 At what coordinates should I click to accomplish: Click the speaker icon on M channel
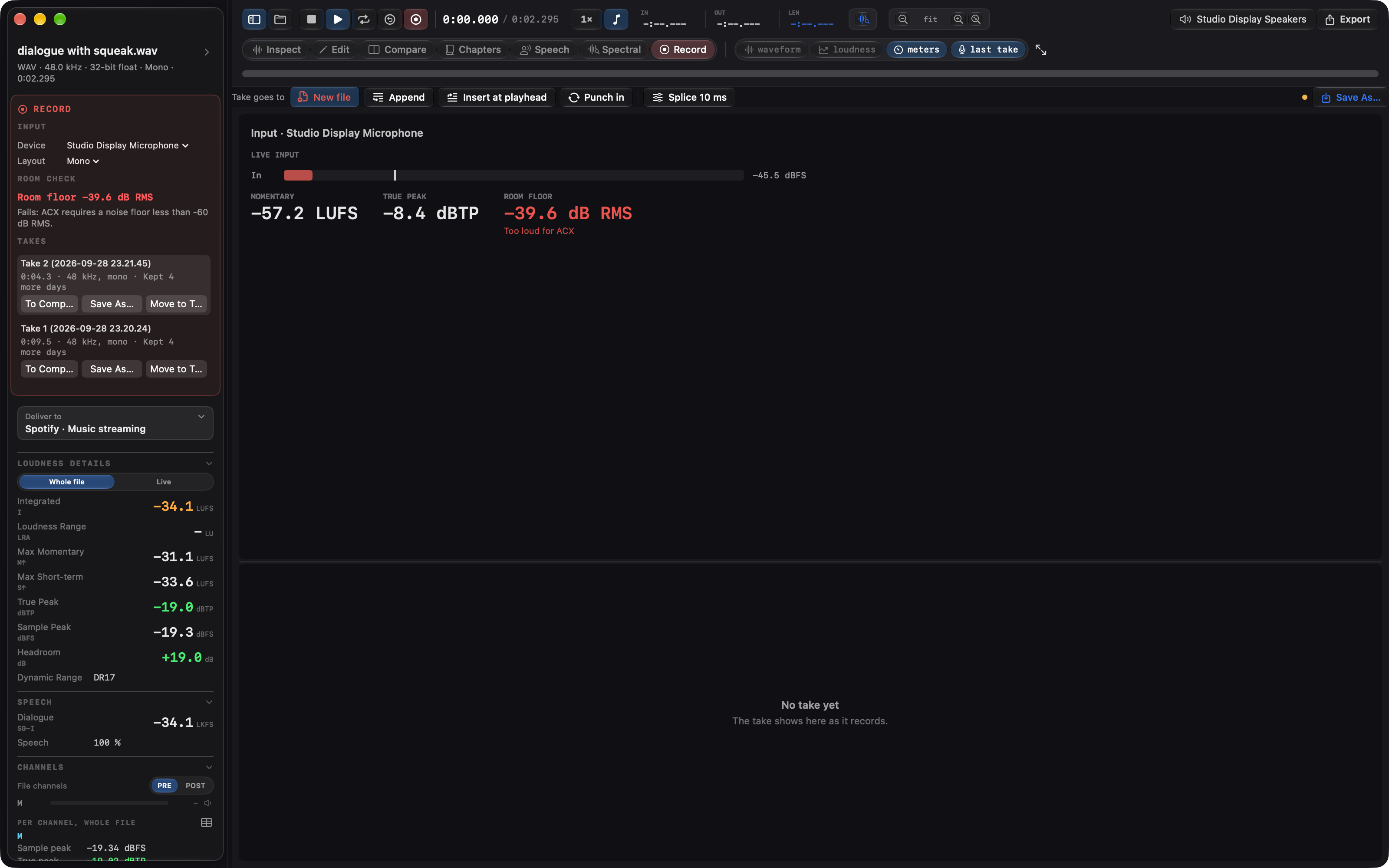(x=207, y=803)
